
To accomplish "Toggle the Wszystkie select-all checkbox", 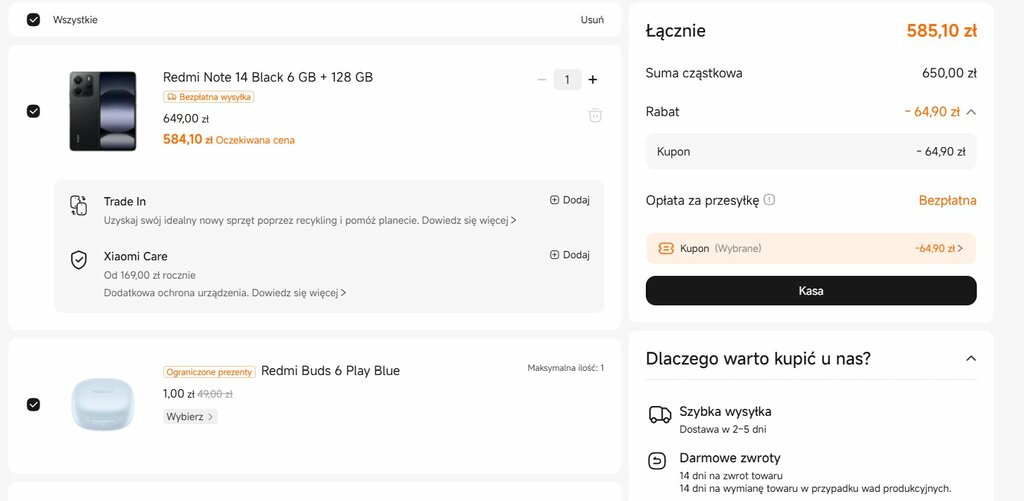I will point(33,20).
